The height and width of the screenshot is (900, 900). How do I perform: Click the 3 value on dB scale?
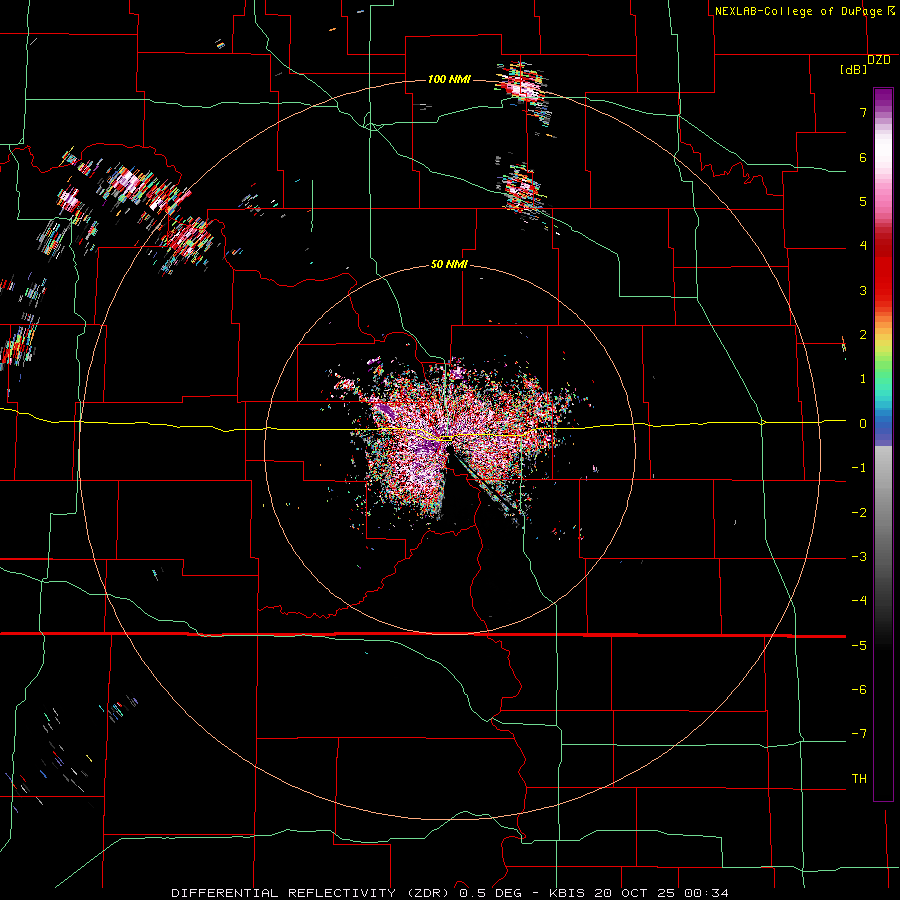863,290
